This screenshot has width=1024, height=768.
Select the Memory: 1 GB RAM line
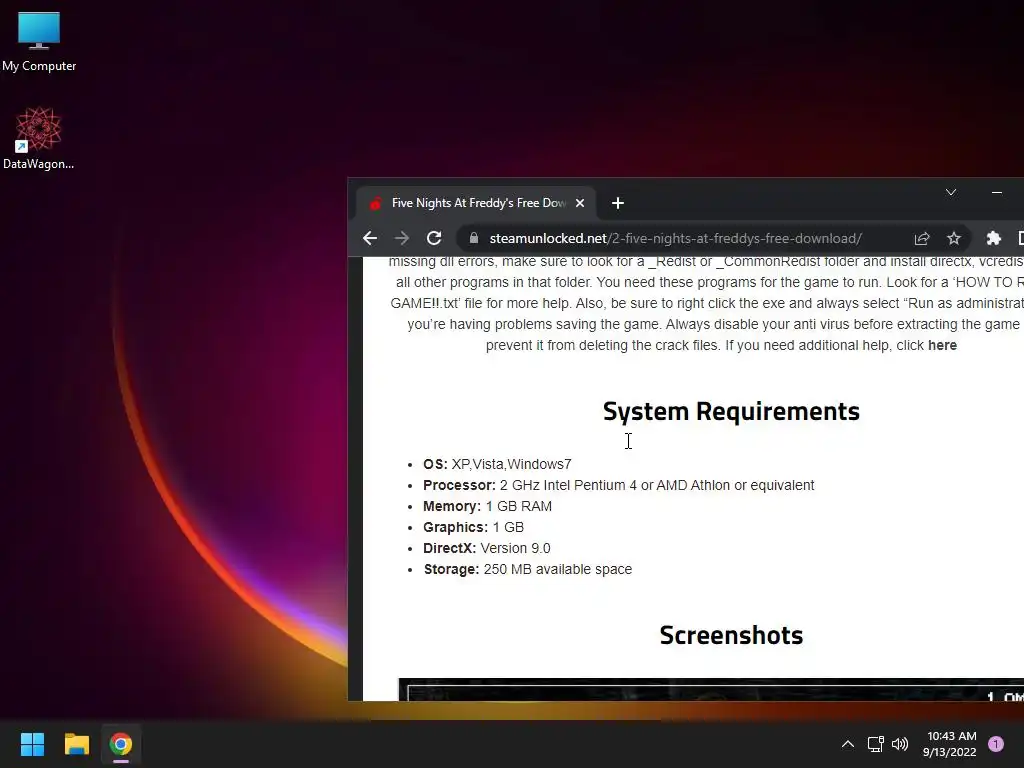tap(487, 506)
